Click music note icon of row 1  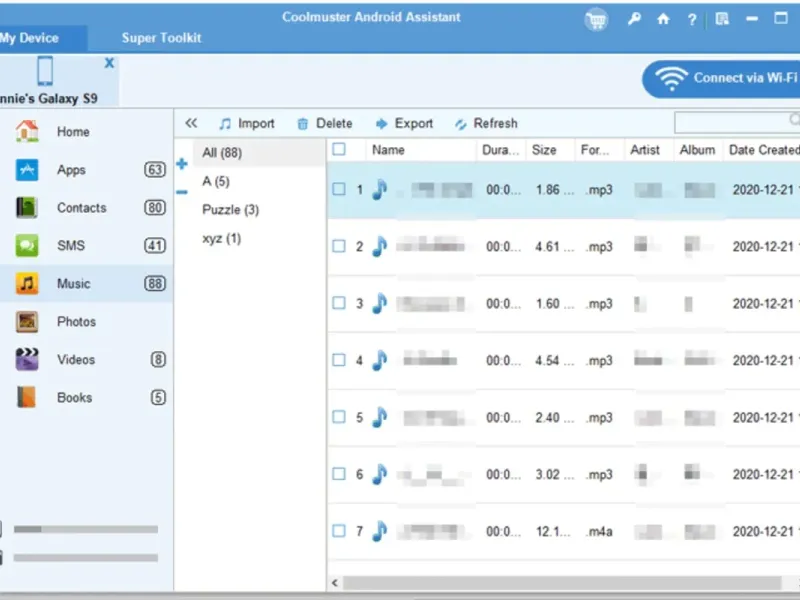coord(379,190)
